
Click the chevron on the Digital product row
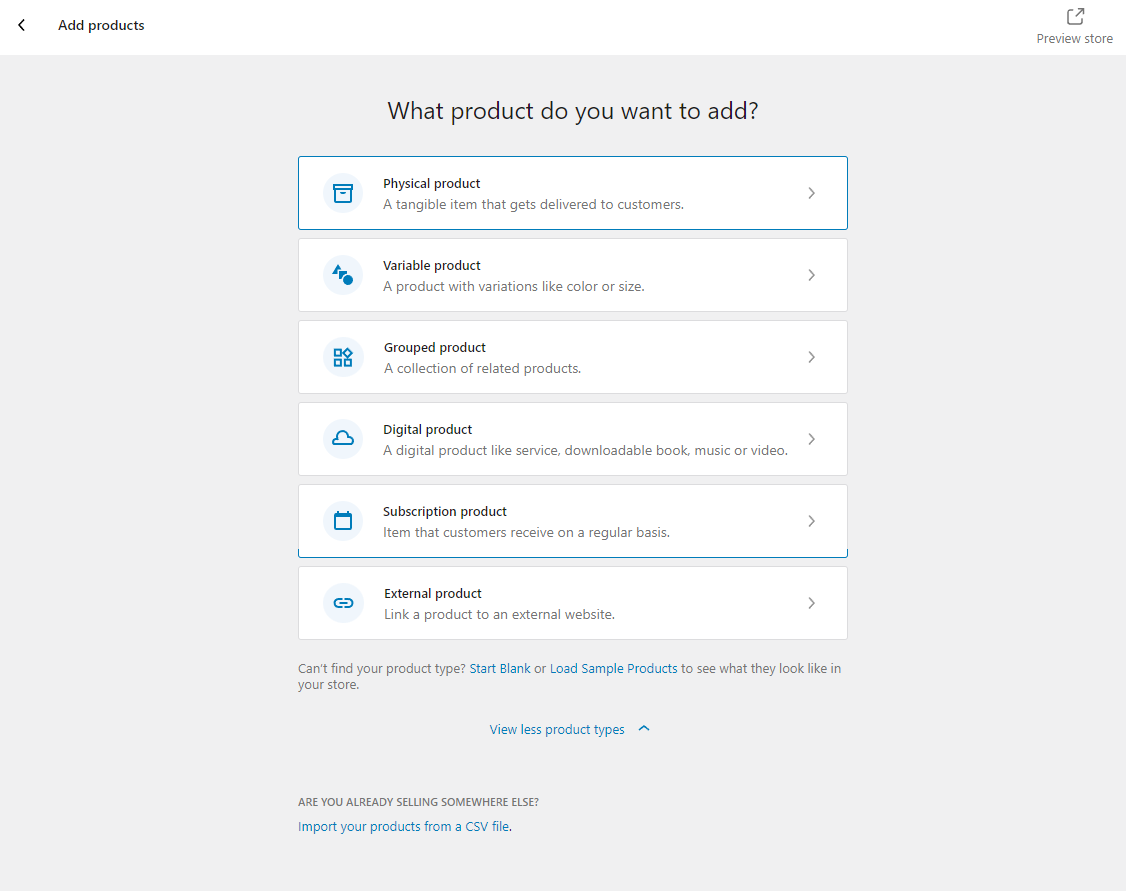(x=812, y=438)
